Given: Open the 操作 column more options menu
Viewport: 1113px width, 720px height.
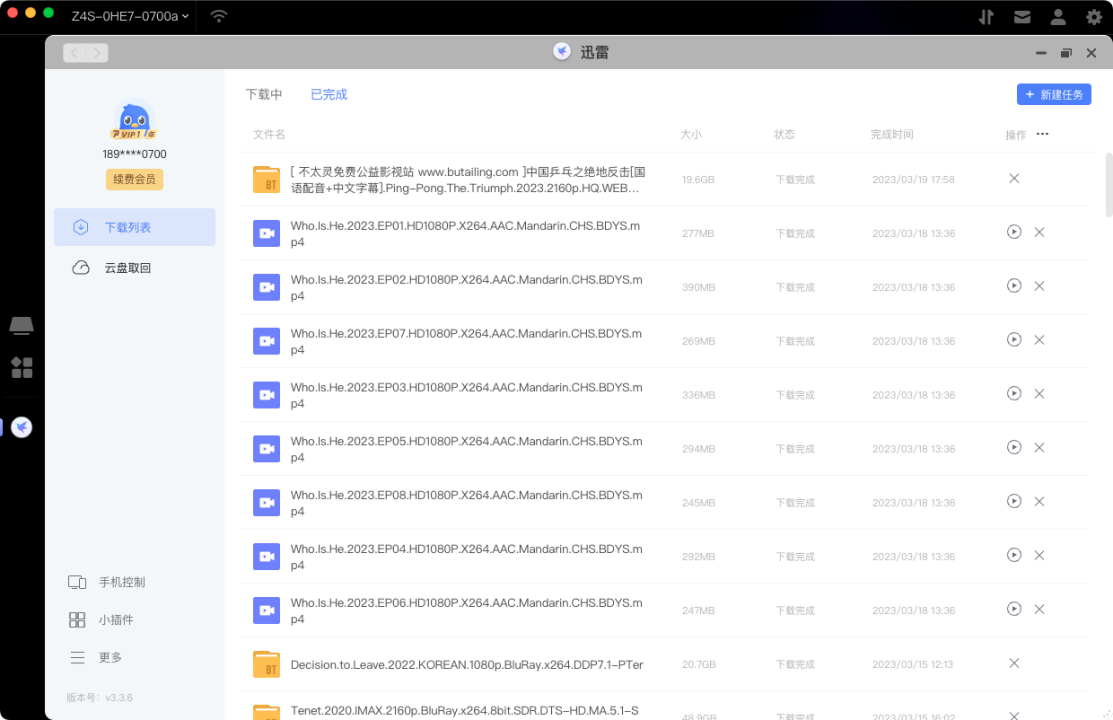Looking at the screenshot, I should point(1042,134).
